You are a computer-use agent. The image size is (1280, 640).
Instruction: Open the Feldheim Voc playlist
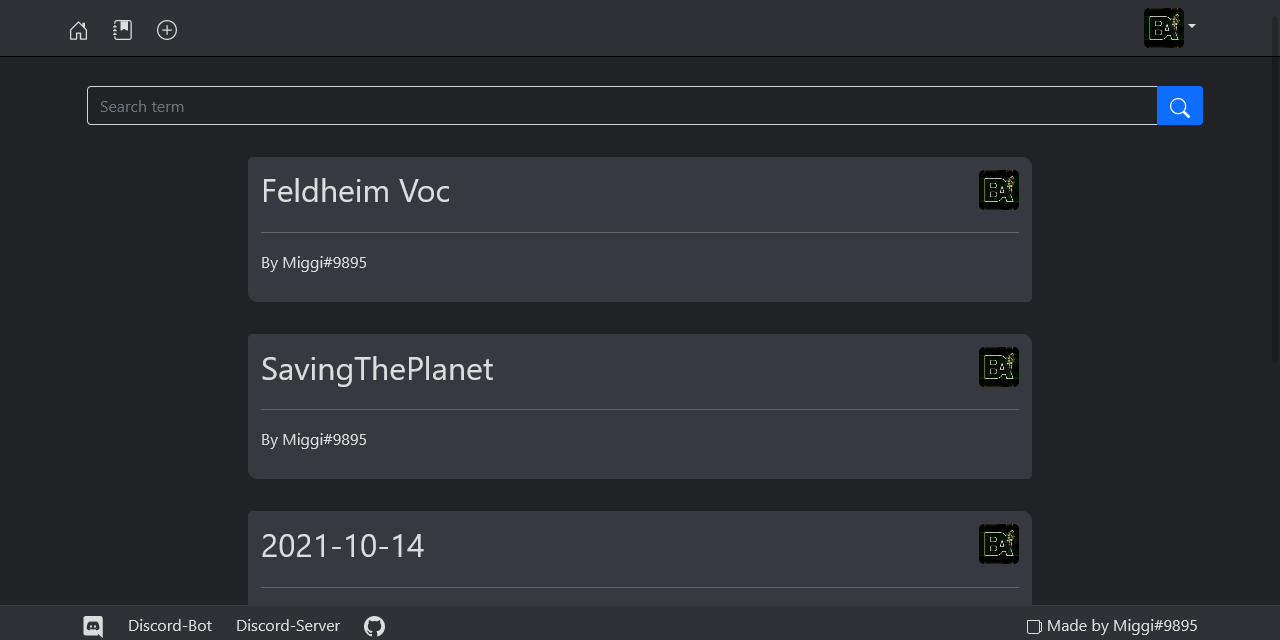355,191
